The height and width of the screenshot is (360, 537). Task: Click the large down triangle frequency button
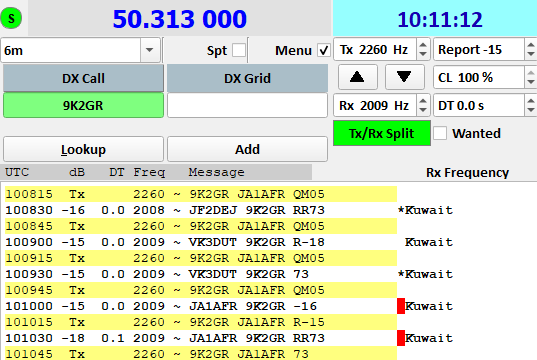click(x=404, y=77)
